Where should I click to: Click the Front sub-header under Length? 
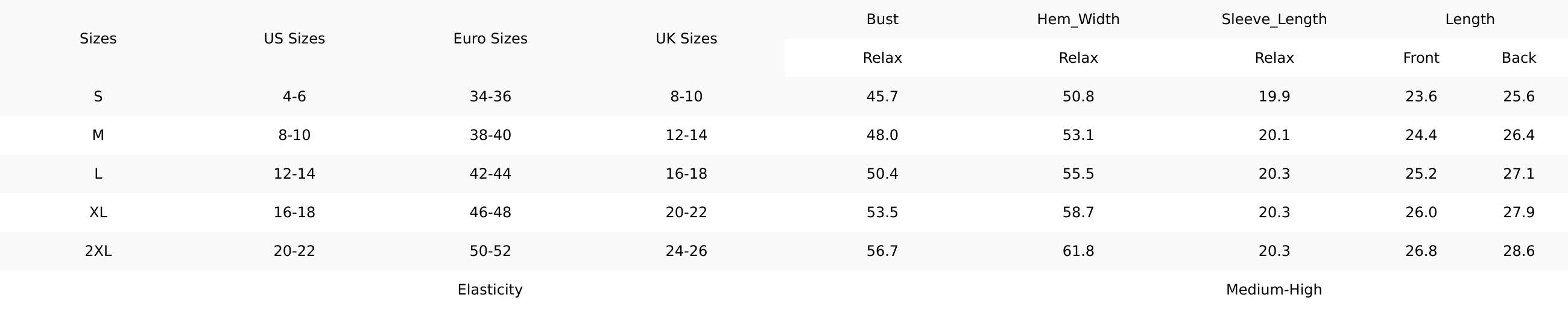click(1421, 58)
